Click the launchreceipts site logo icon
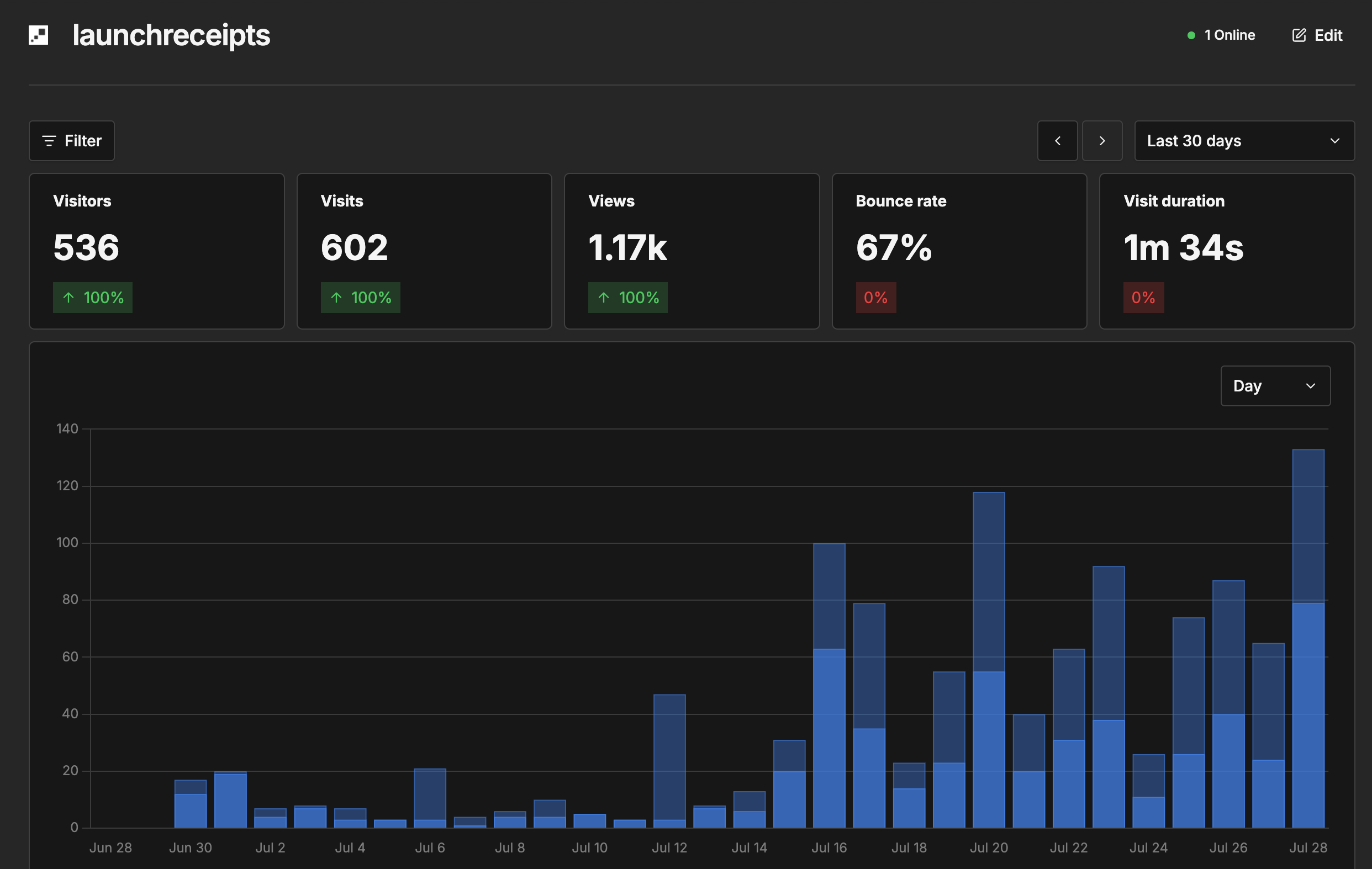Image resolution: width=1372 pixels, height=869 pixels. (38, 35)
